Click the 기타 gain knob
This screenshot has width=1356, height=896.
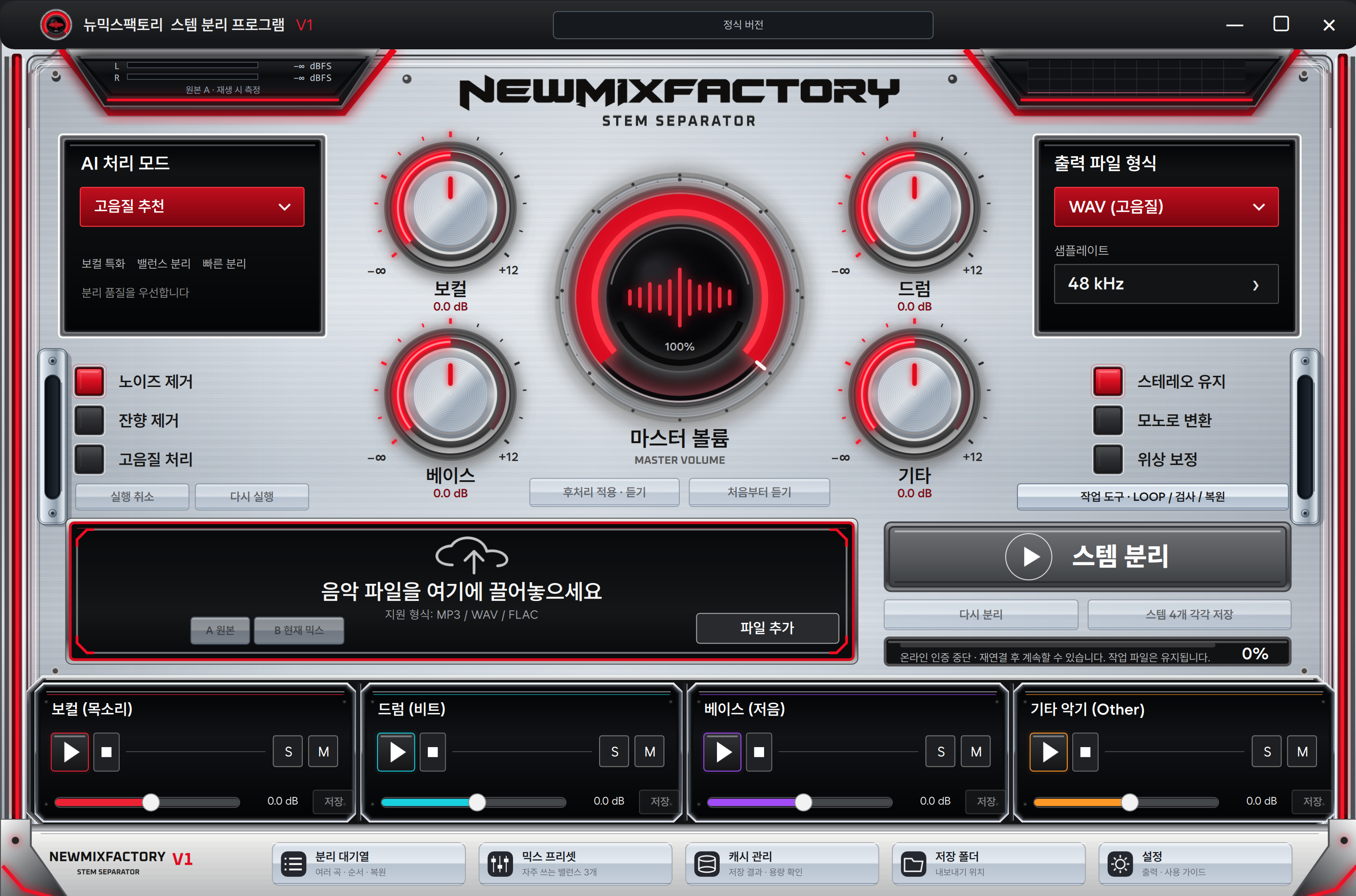914,394
